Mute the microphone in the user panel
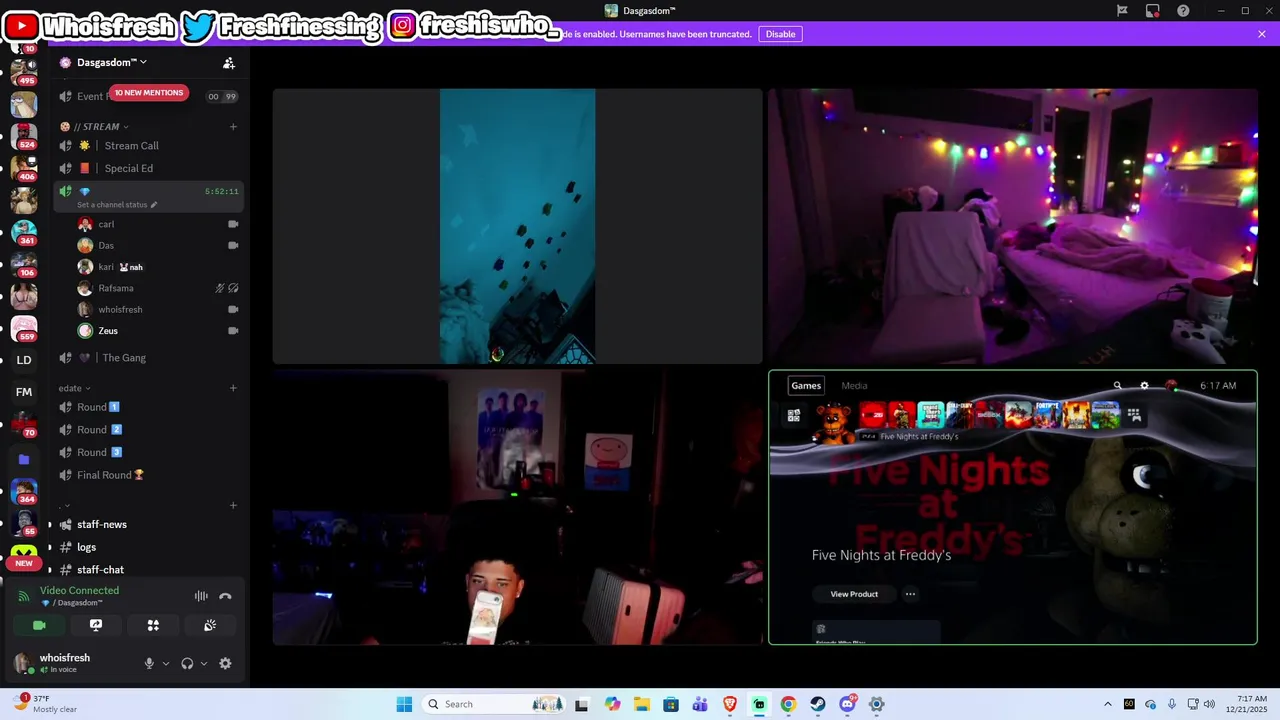Image resolution: width=1280 pixels, height=720 pixels. click(149, 663)
